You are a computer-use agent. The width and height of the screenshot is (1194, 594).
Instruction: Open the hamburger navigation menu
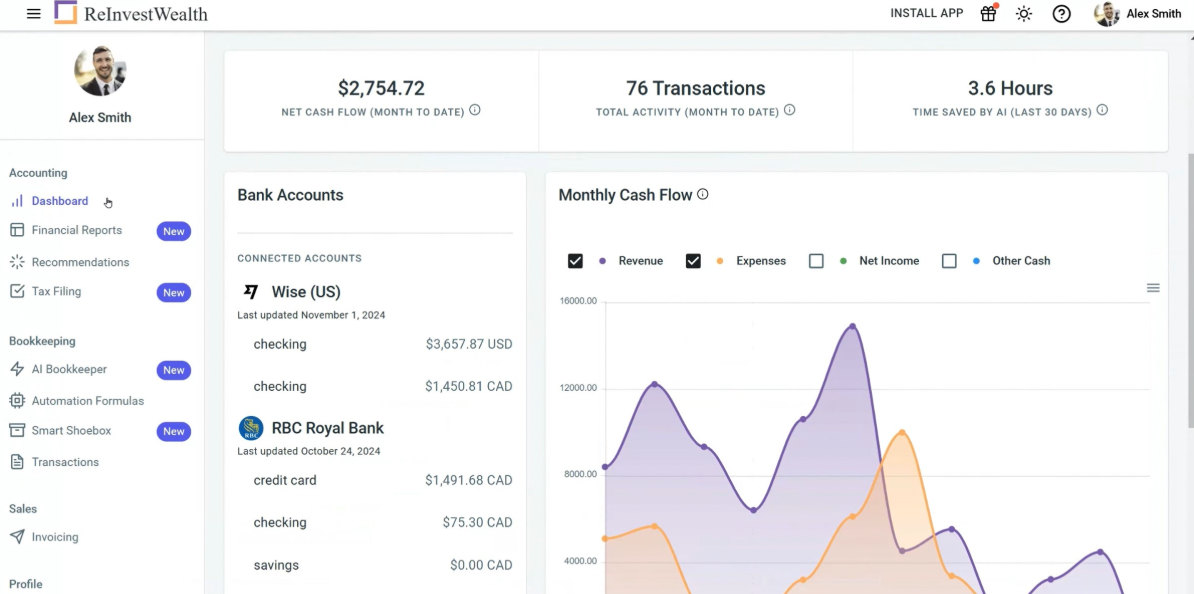click(x=34, y=14)
